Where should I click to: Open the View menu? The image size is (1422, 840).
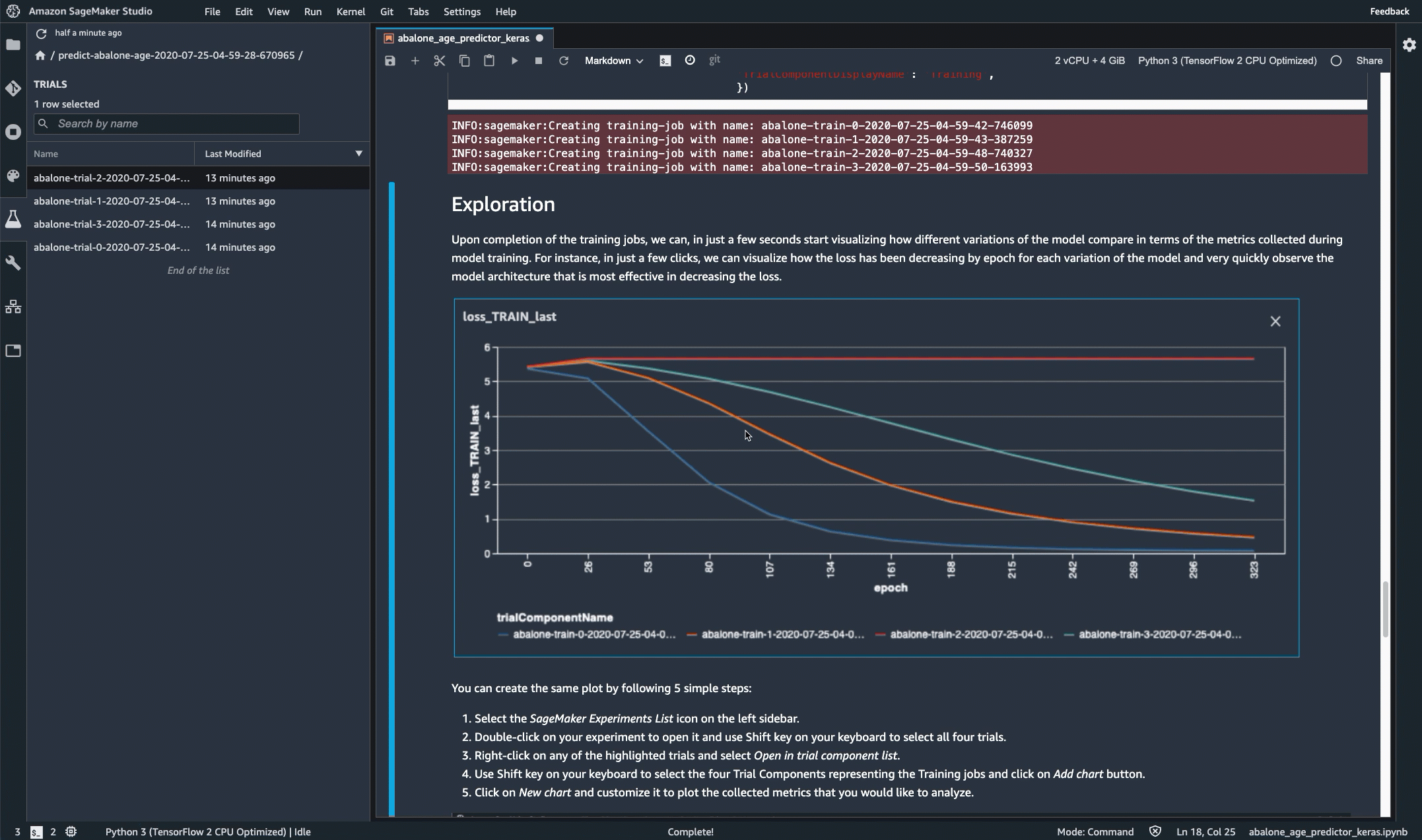coord(278,12)
